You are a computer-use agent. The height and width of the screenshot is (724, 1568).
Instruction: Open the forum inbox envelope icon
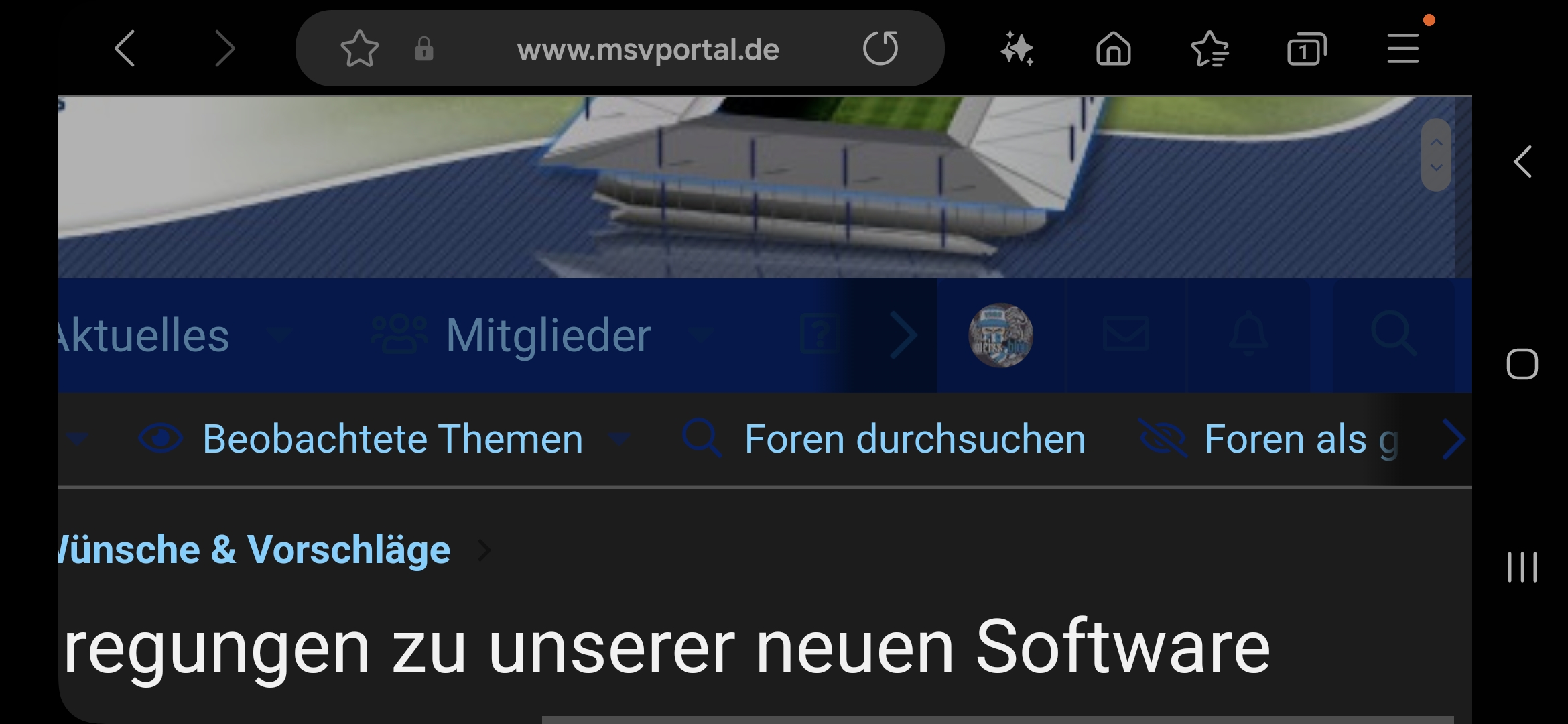point(1126,334)
